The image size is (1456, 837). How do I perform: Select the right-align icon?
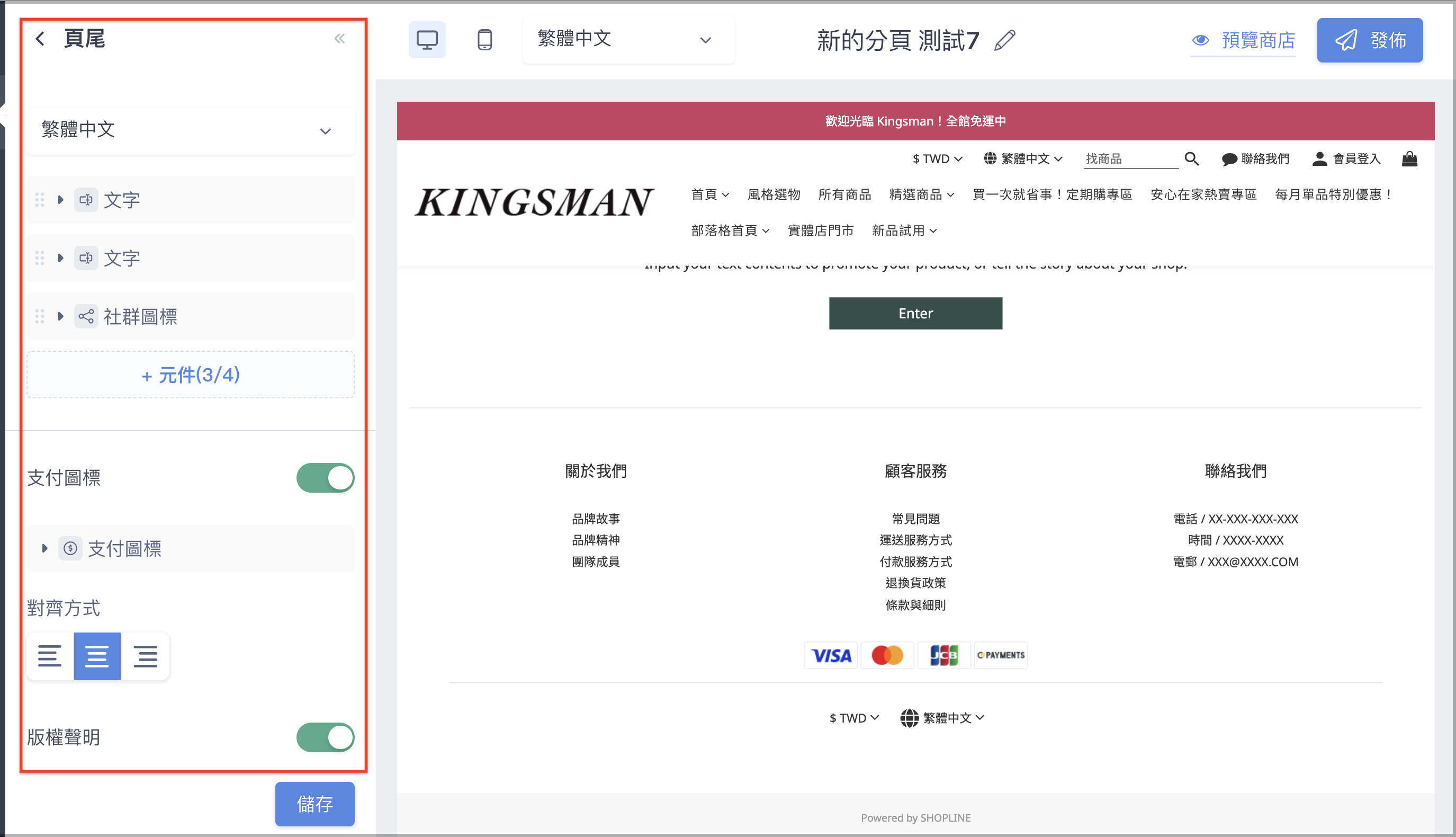[145, 656]
